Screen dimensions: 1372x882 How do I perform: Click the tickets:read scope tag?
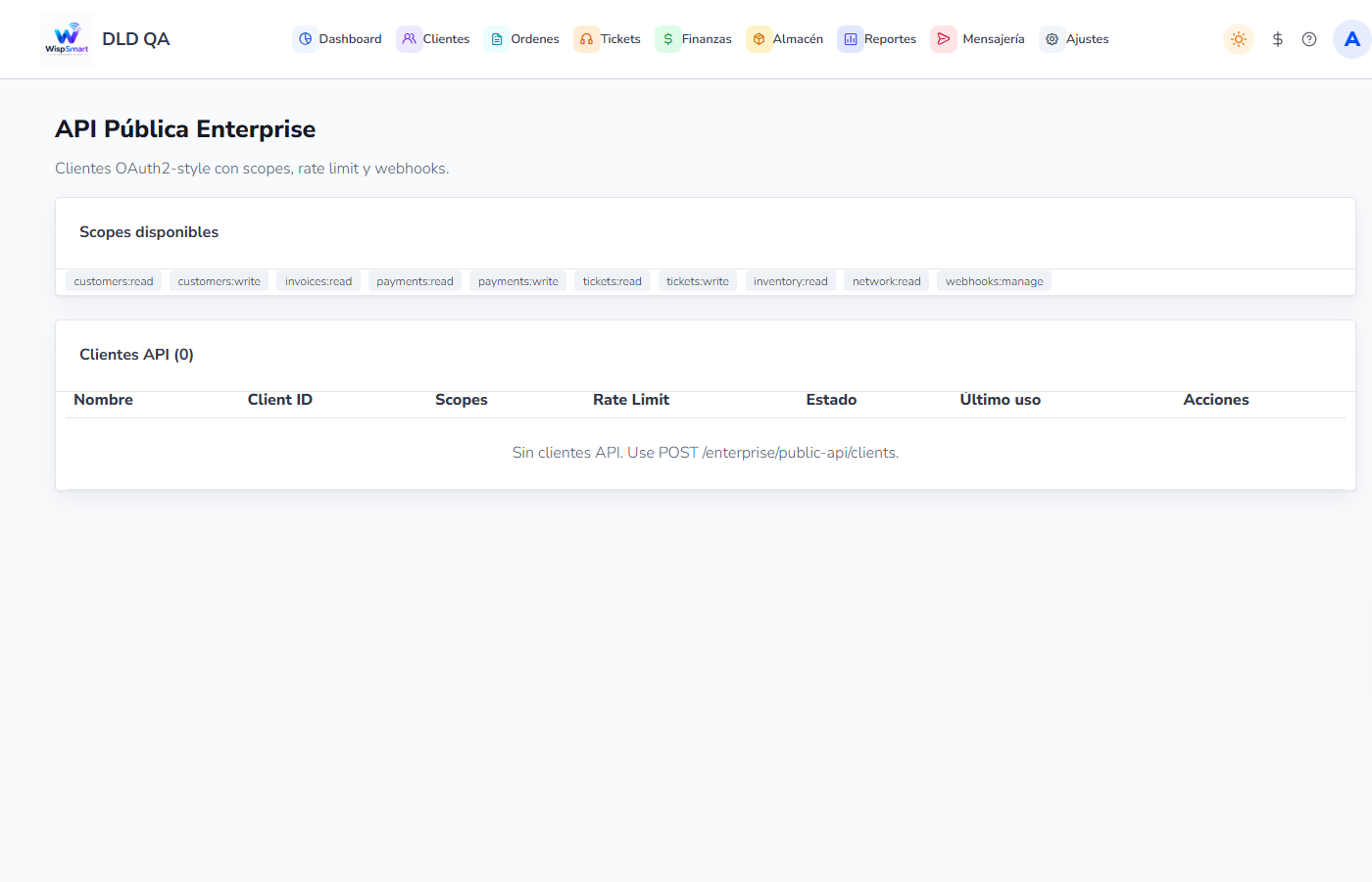click(x=612, y=281)
